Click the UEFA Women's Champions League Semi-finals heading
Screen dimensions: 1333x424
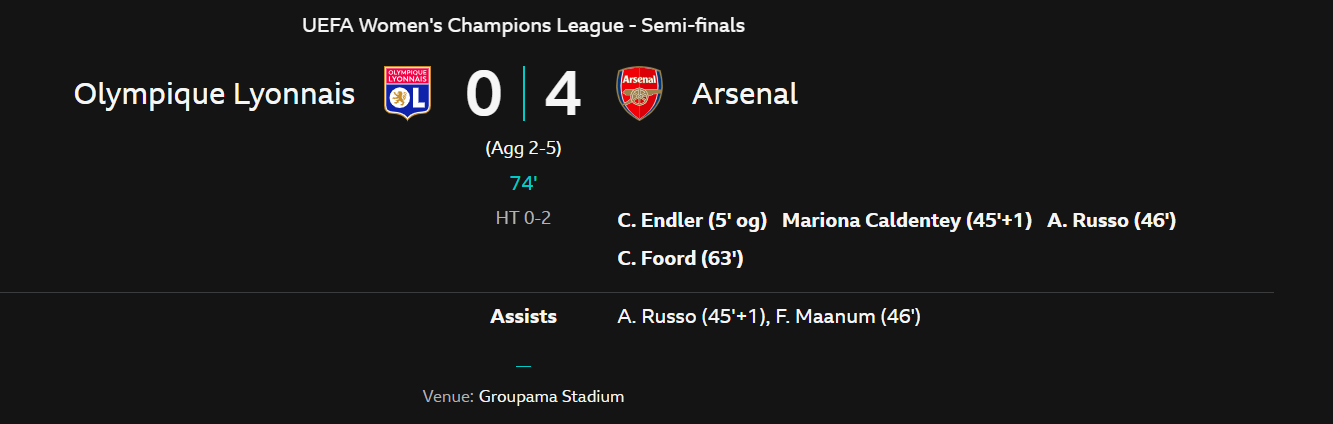pos(523,26)
